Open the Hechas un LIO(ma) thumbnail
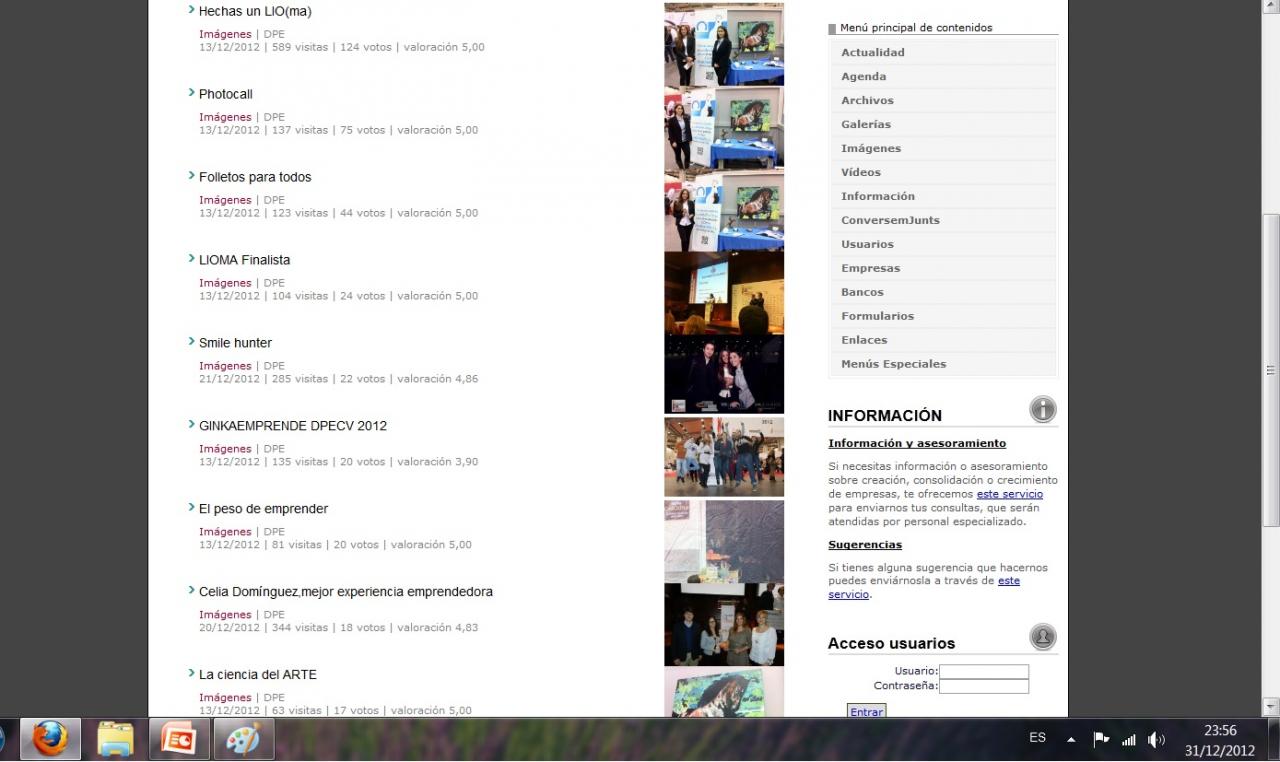The width and height of the screenshot is (1280, 762). coord(724,45)
